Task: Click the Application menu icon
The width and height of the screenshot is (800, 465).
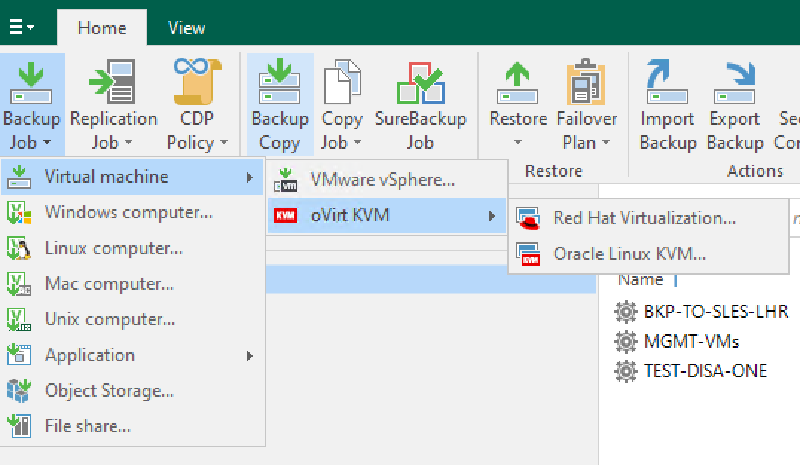Action: coord(19,355)
